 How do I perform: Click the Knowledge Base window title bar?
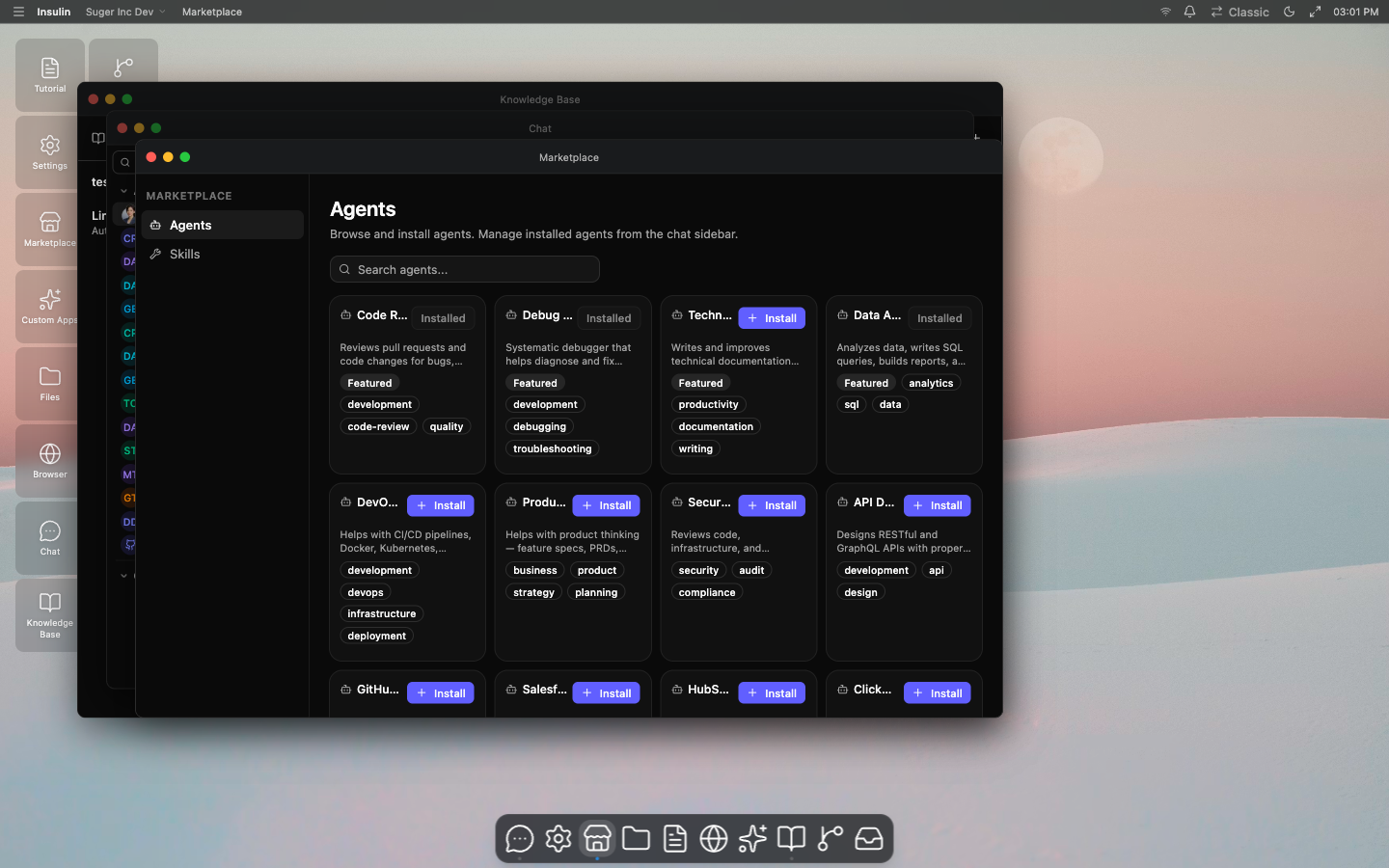tap(540, 99)
